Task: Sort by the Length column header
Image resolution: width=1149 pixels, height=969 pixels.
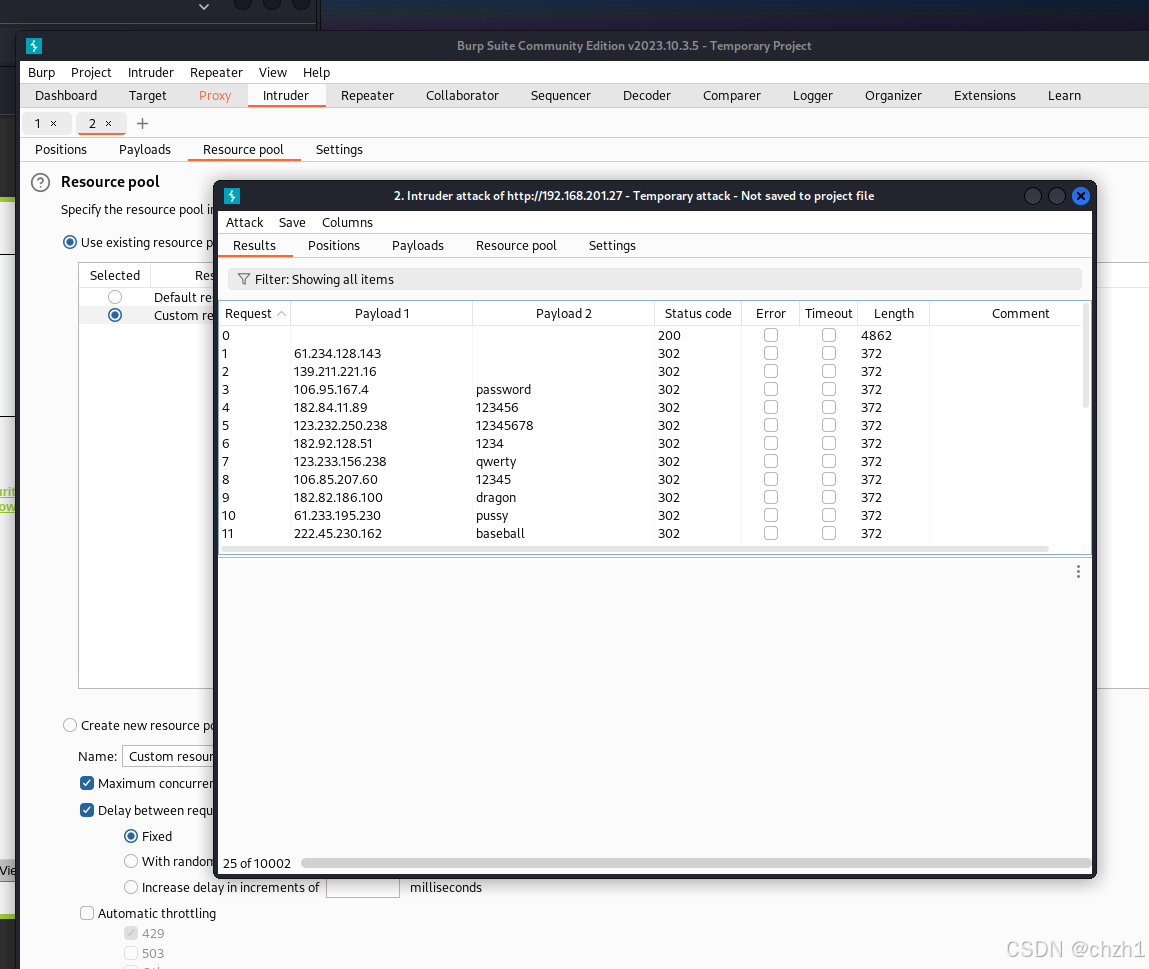Action: (893, 314)
